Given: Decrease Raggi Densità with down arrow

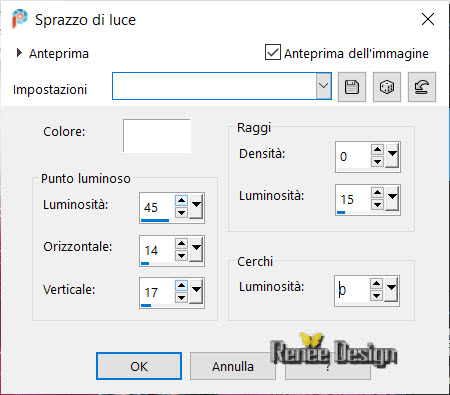Looking at the screenshot, I should (x=377, y=162).
